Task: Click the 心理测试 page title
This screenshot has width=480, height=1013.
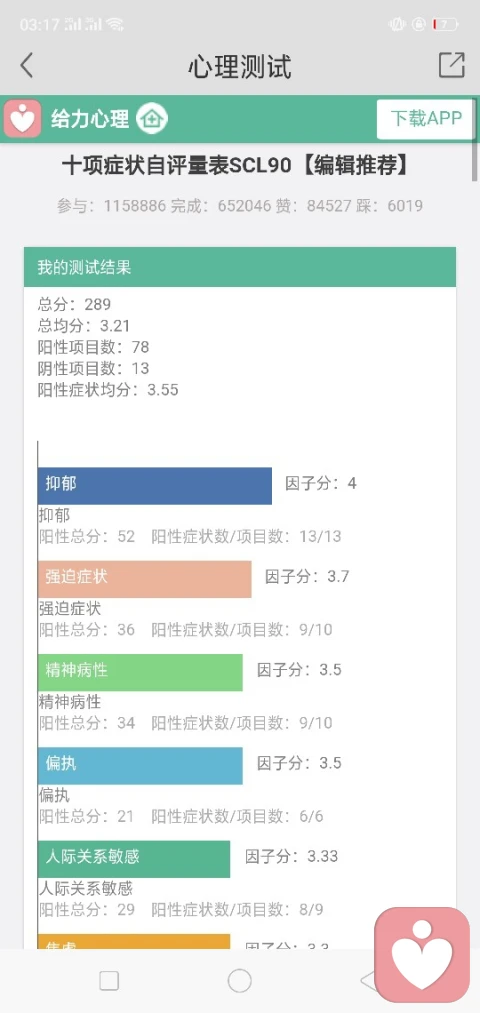Action: pos(240,67)
